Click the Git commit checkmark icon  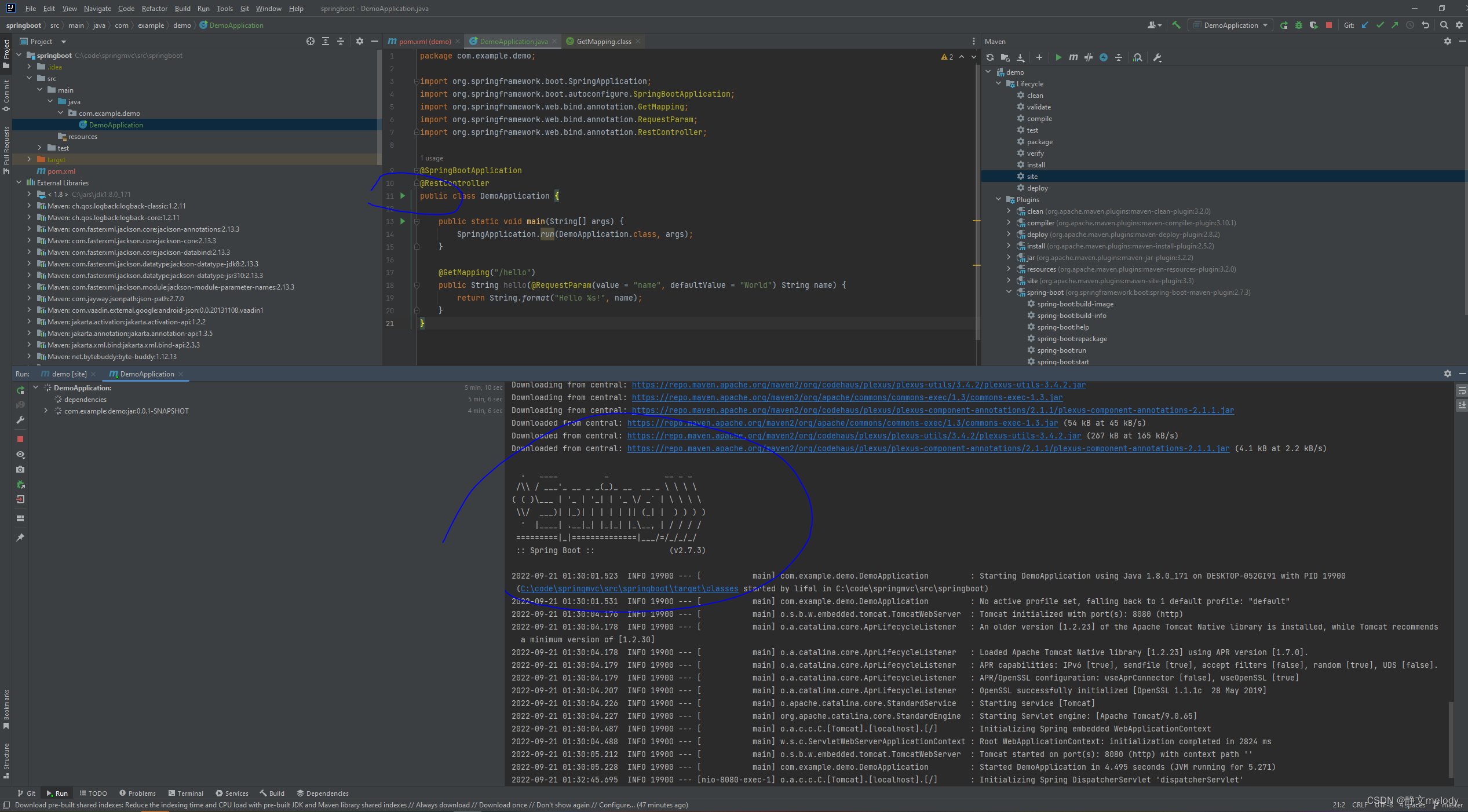click(1380, 25)
